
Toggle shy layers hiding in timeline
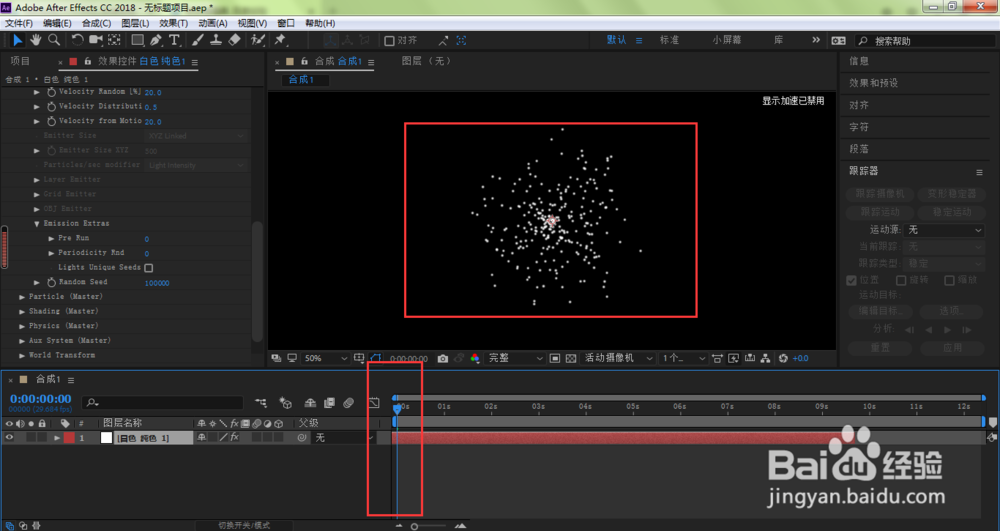click(x=310, y=403)
